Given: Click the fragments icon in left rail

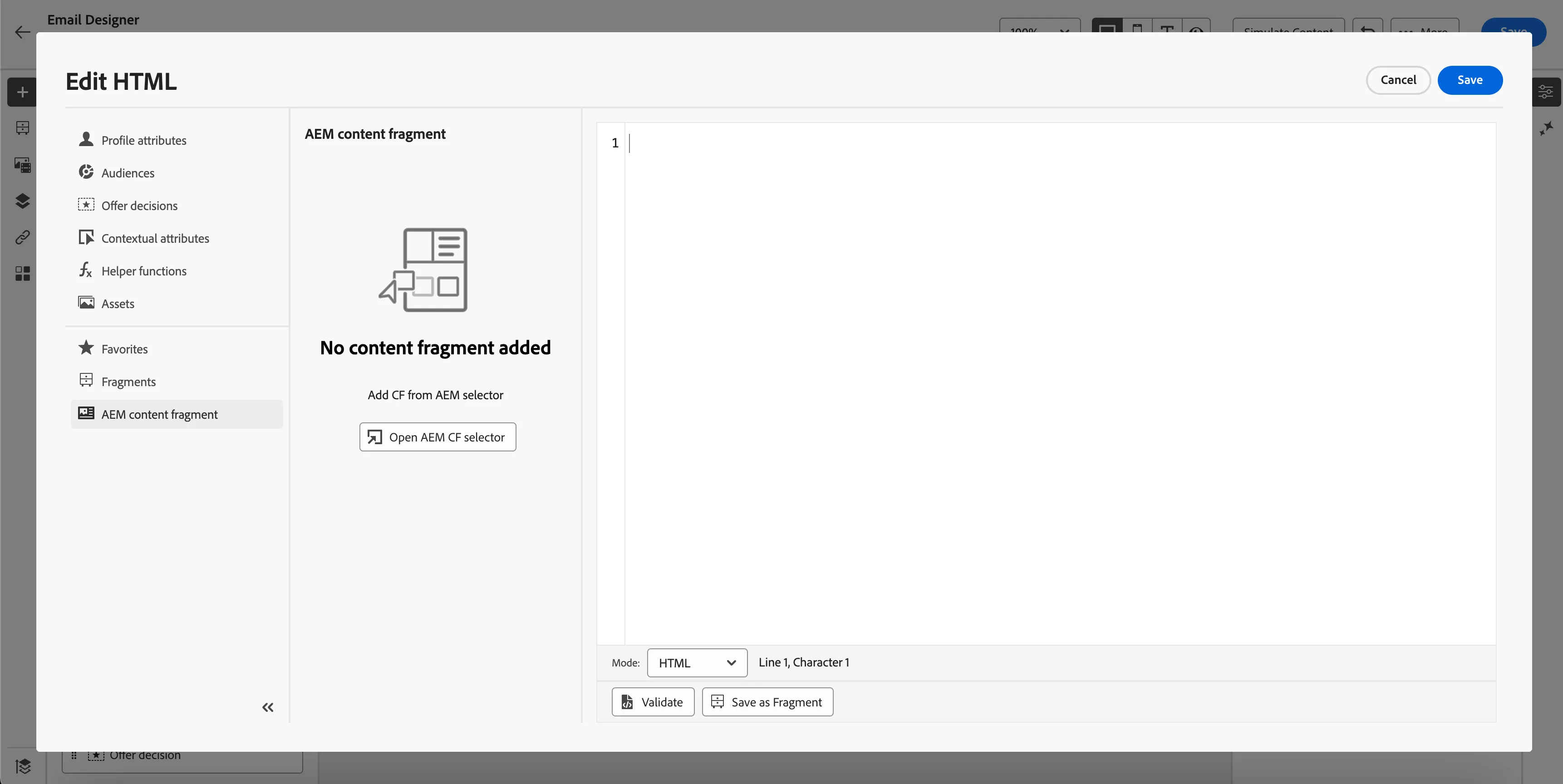Looking at the screenshot, I should click(x=22, y=128).
